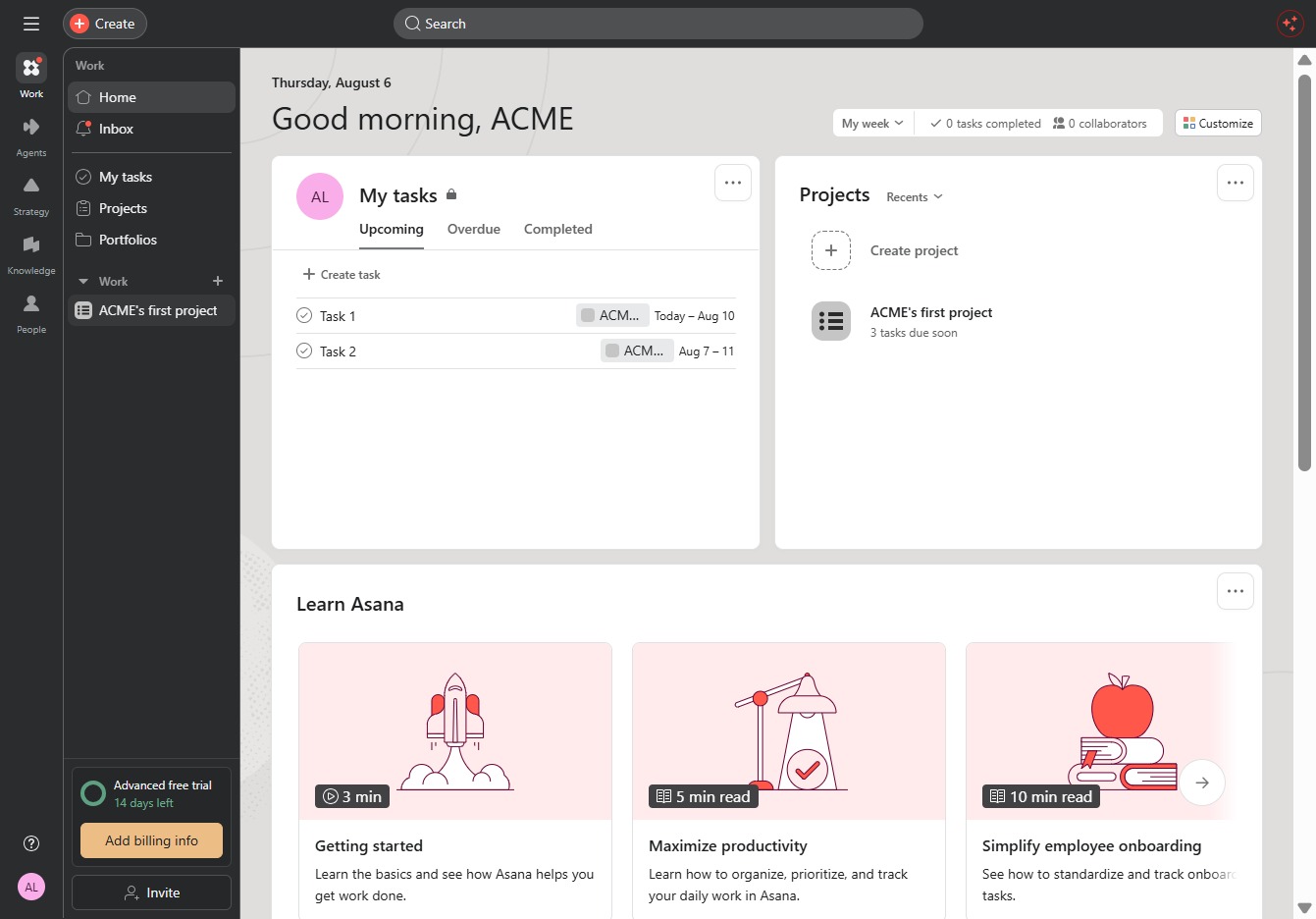The image size is (1316, 919).
Task: Click the 5 min read badge
Action: pos(704,796)
